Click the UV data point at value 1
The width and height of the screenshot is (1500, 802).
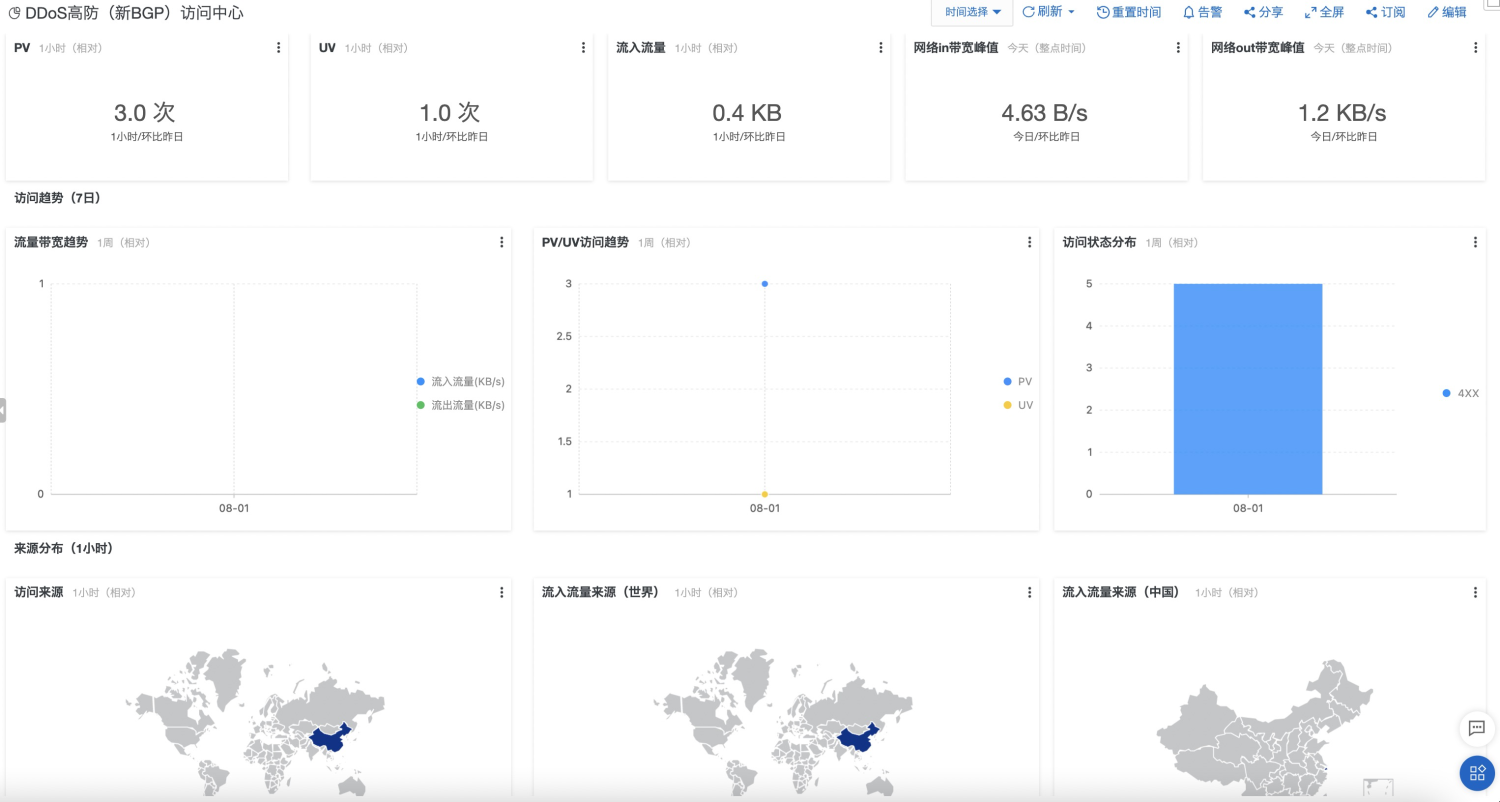point(765,494)
